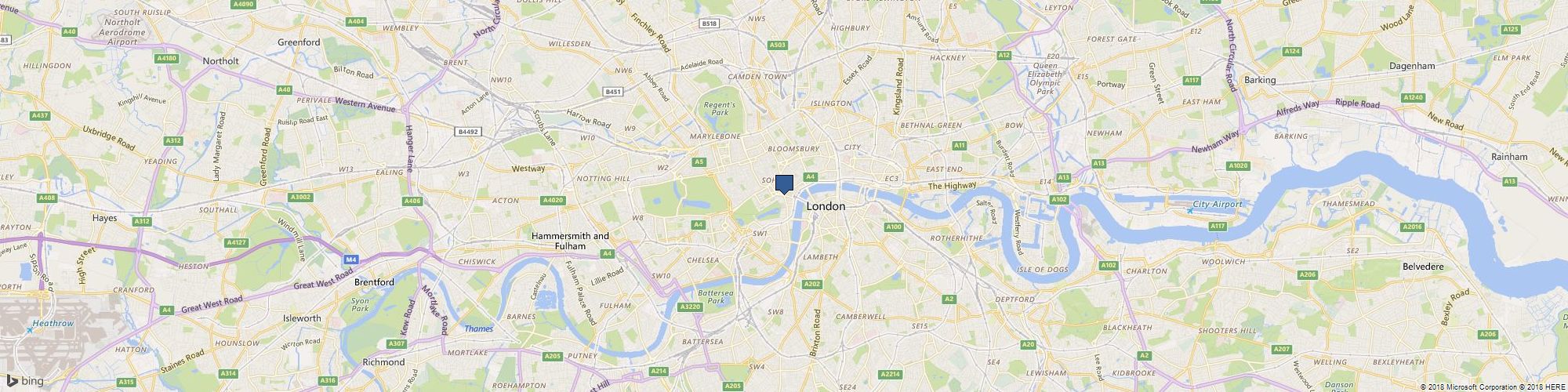Click the Thames river label

(x=478, y=328)
